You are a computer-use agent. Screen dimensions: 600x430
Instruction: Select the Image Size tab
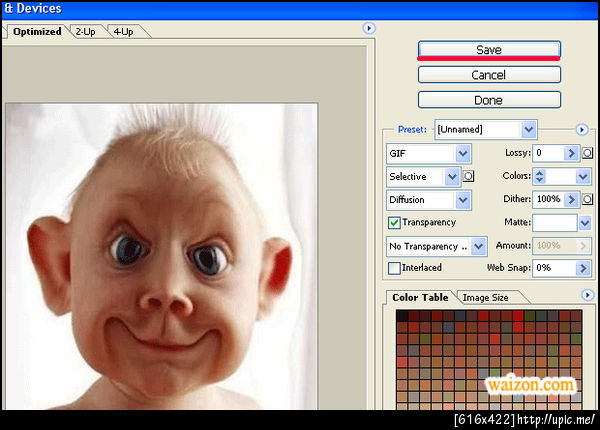tap(486, 297)
